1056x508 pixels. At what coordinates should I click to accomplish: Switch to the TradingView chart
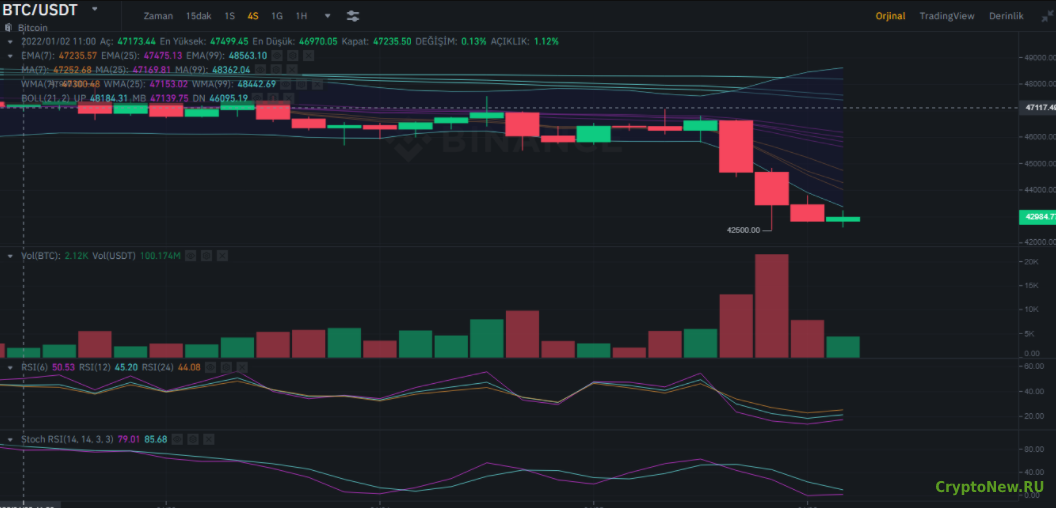click(948, 15)
